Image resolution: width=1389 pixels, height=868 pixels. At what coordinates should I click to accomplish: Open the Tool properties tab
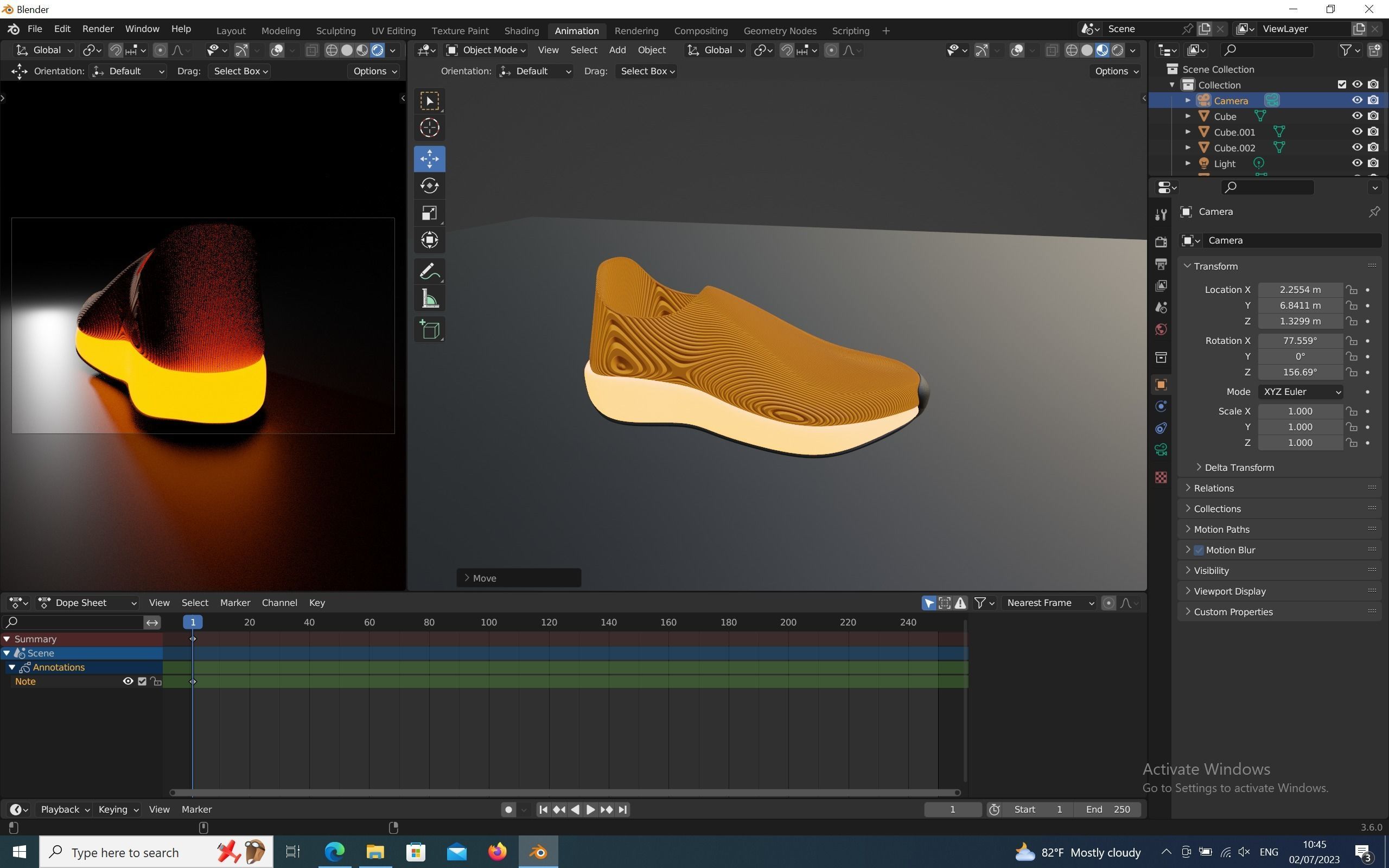(1161, 214)
